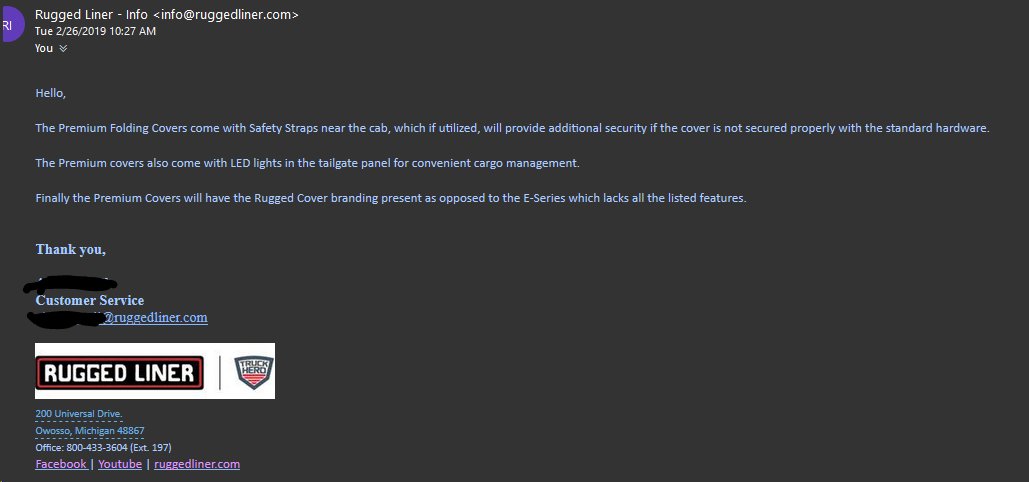Screen dimensions: 1029x482
Task: Click sender name Rugged Liner - Info
Action: pos(91,14)
